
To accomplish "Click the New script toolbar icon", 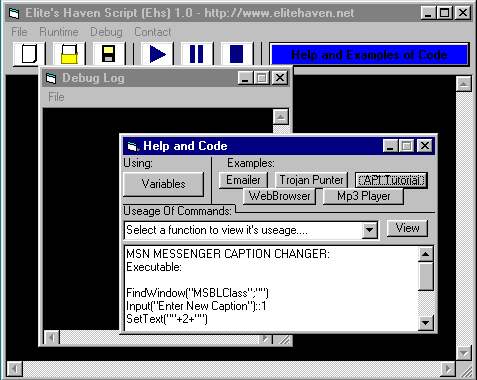I will [x=29, y=54].
